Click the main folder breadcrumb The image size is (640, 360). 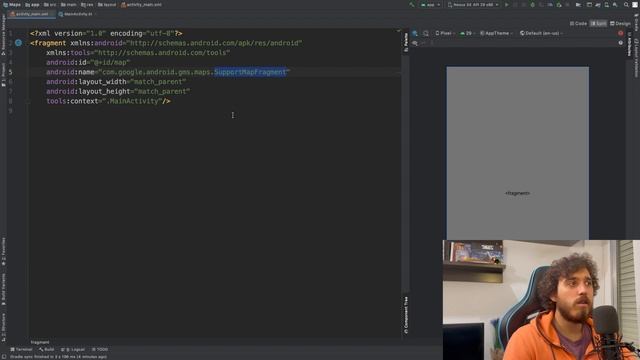(69, 5)
